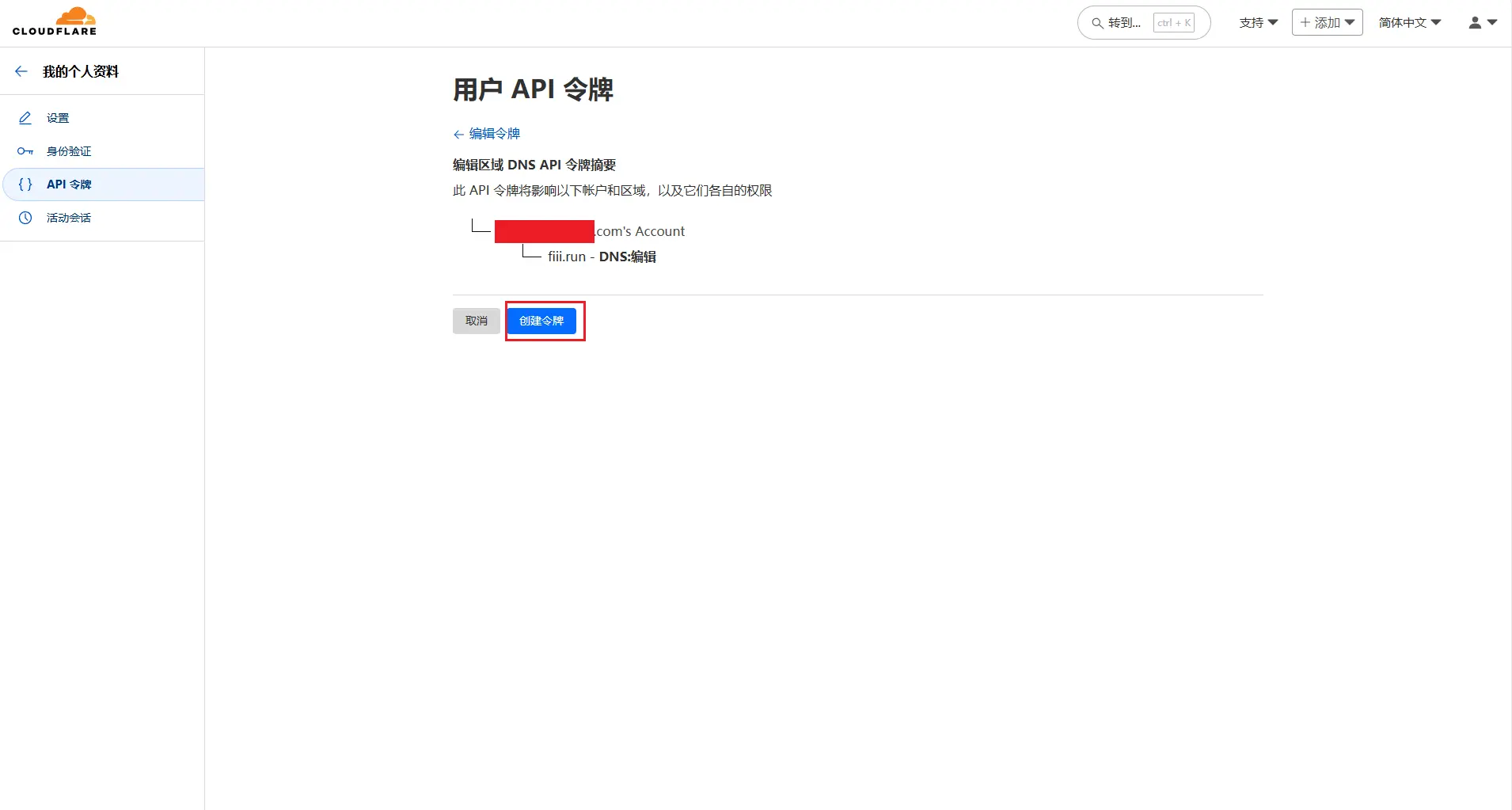Click the 编辑区域 DNS API 令牌摘要 subtitle
Screen dimensions: 1512x810
(534, 165)
